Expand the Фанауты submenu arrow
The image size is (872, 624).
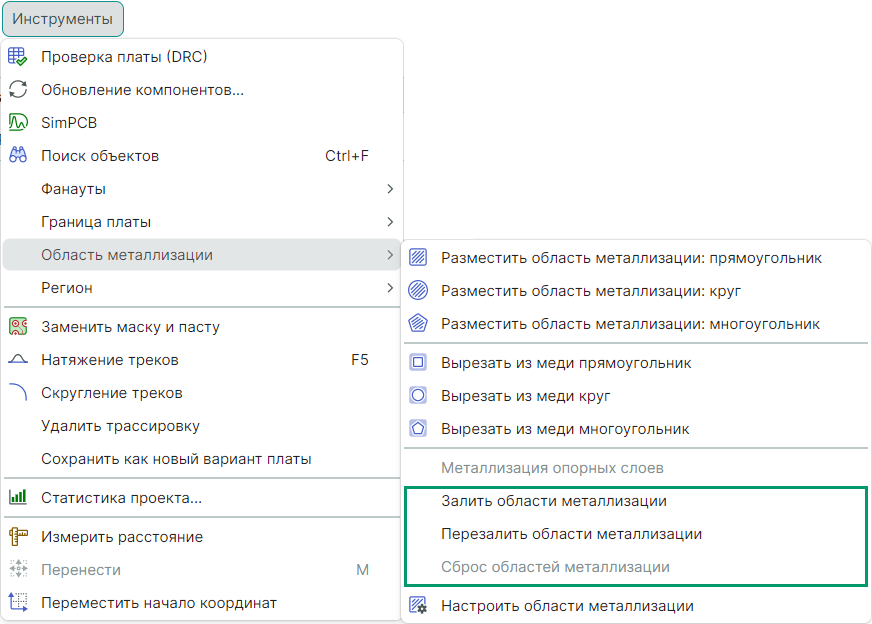pos(390,189)
